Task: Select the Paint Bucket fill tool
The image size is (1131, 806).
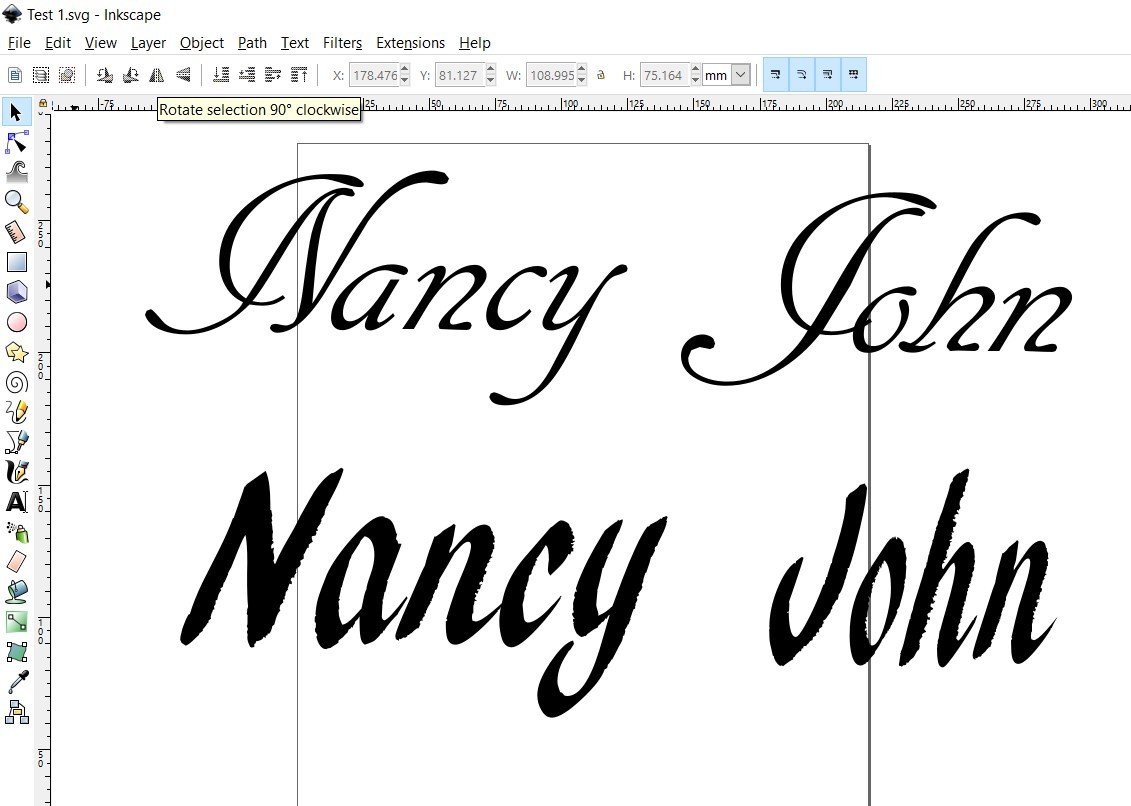Action: pos(17,592)
